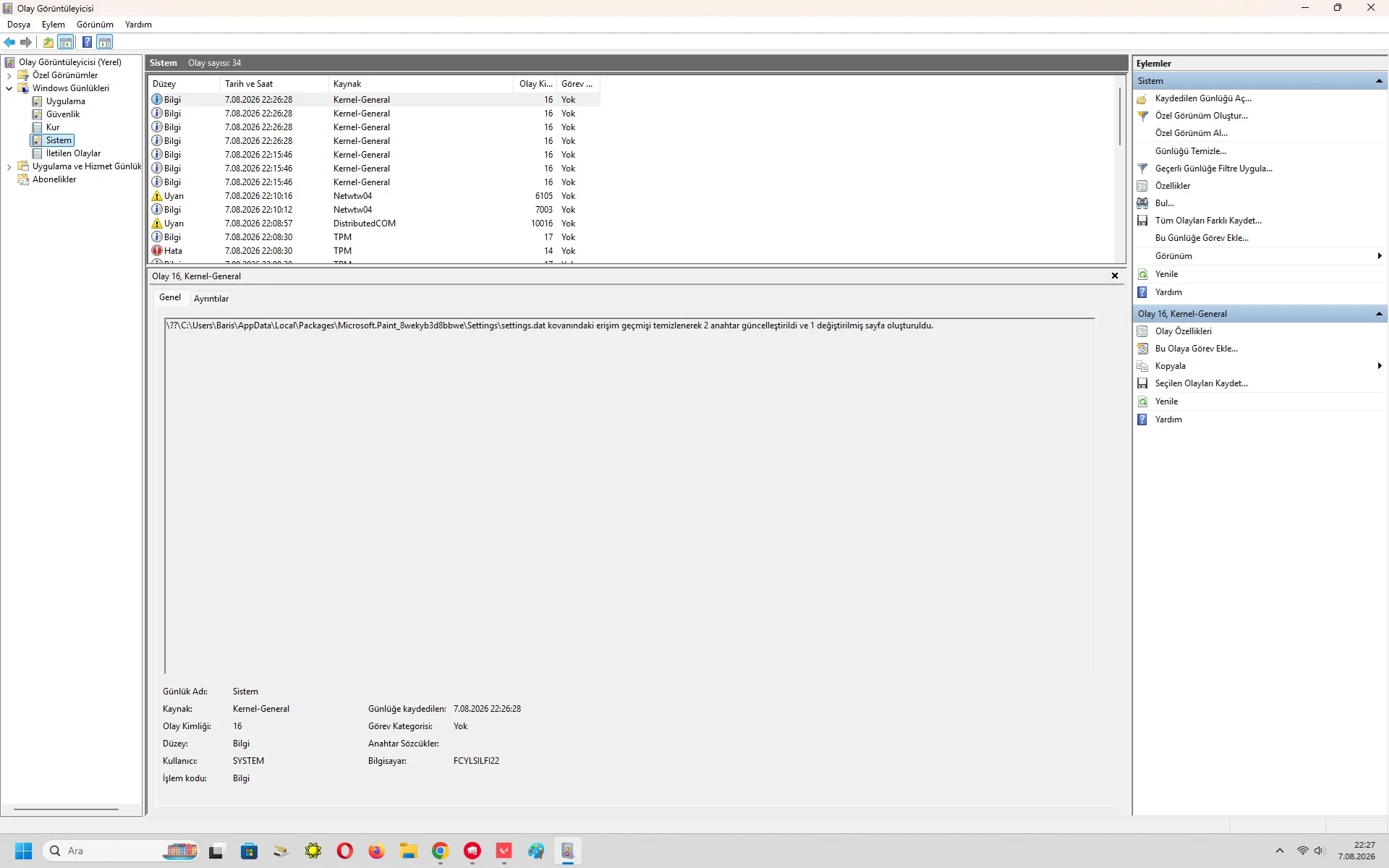This screenshot has height=868, width=1389.
Task: Collapse the Sistem actions section
Action: [1379, 81]
